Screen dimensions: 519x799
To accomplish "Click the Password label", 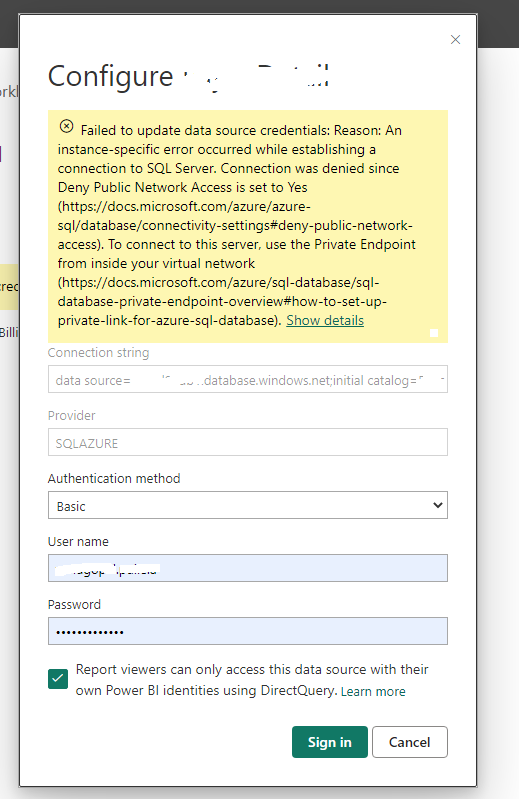I will [74, 604].
